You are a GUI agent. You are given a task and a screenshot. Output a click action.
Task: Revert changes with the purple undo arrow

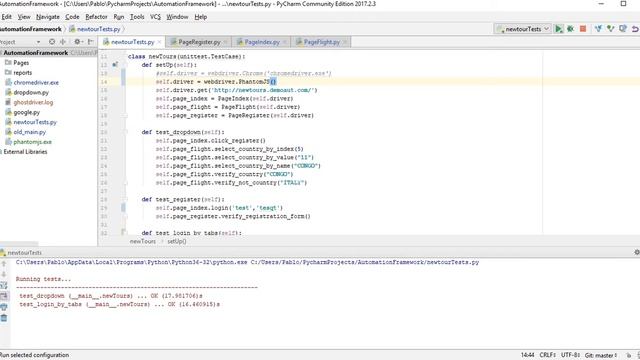(x=635, y=29)
